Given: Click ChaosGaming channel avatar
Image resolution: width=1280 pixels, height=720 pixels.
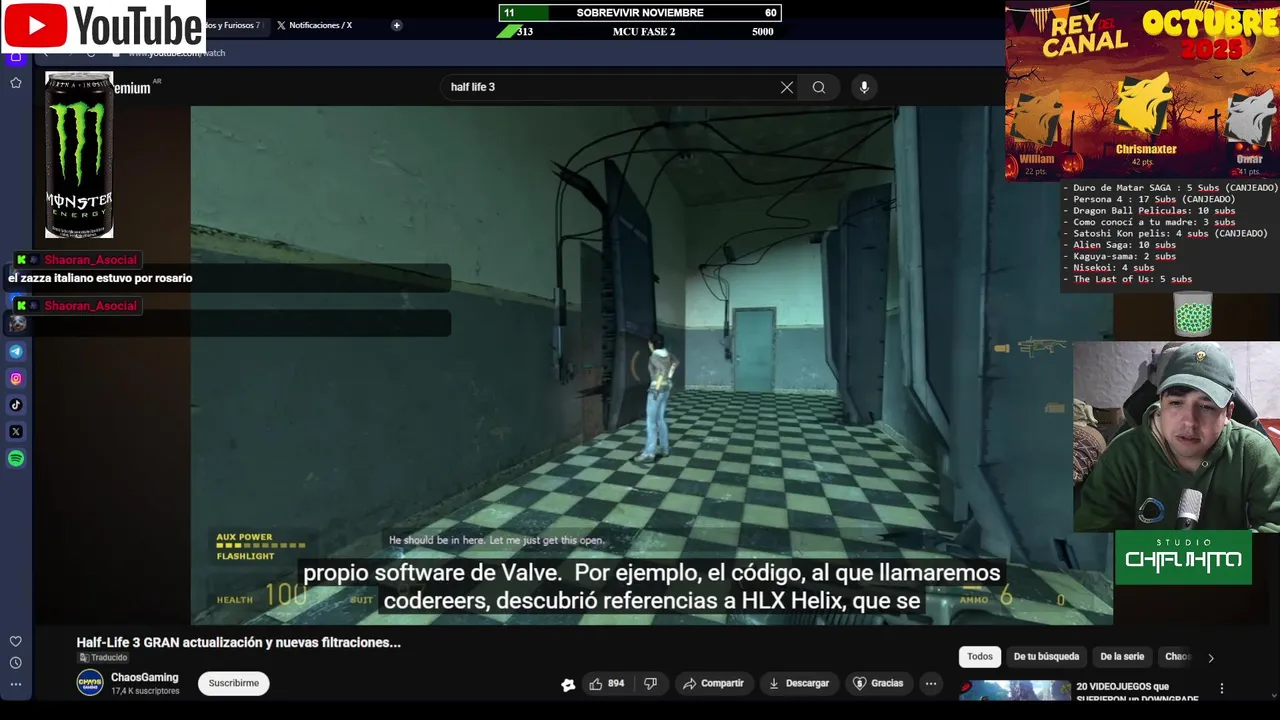Looking at the screenshot, I should 90,683.
